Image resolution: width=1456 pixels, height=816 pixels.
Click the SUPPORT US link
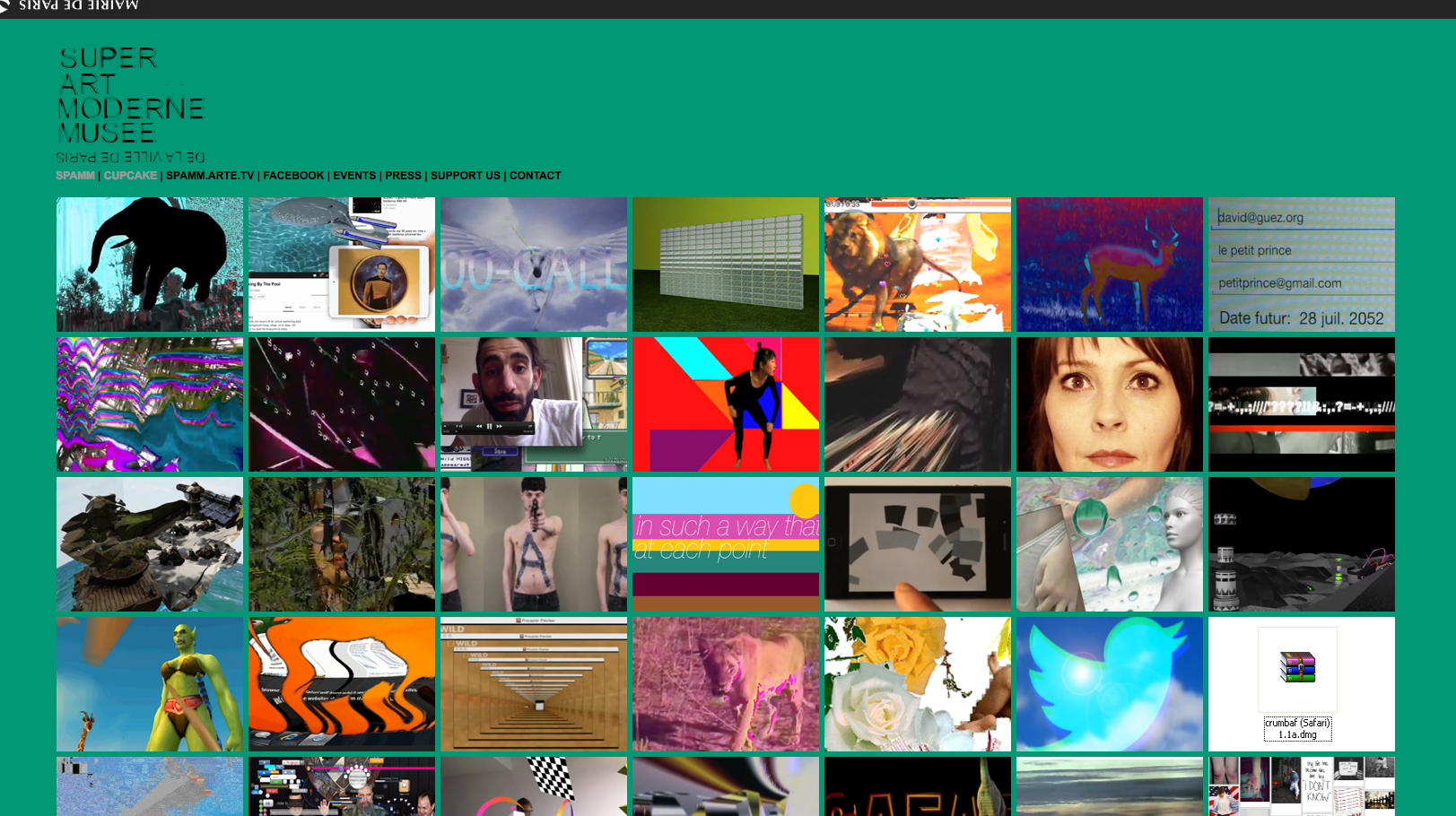[466, 176]
